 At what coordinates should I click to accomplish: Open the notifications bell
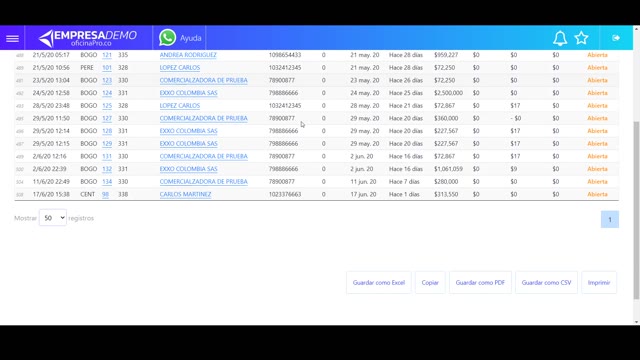560,38
